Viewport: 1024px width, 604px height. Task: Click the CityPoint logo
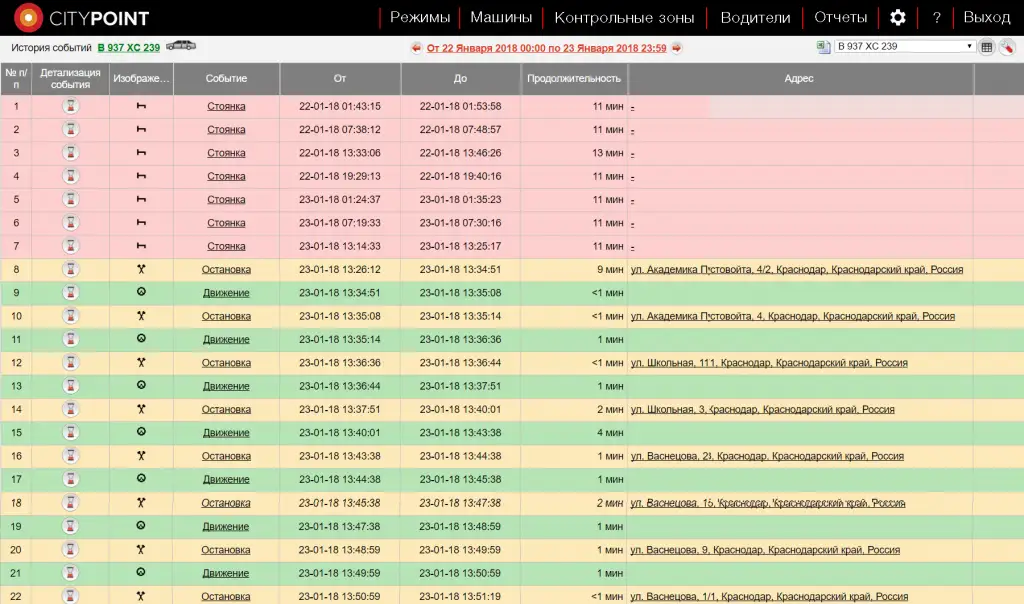click(x=82, y=18)
